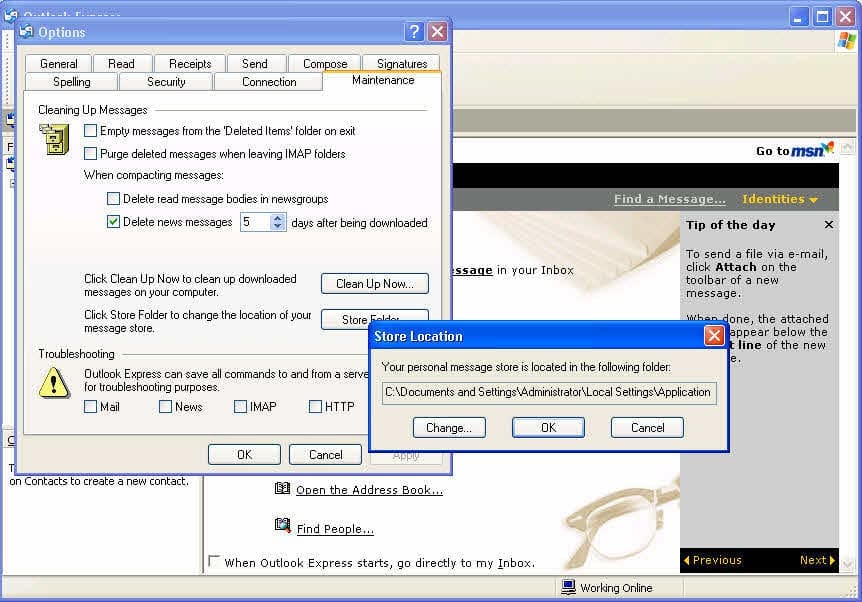
Task: Click the Go to MSN logo
Action: tap(813, 150)
